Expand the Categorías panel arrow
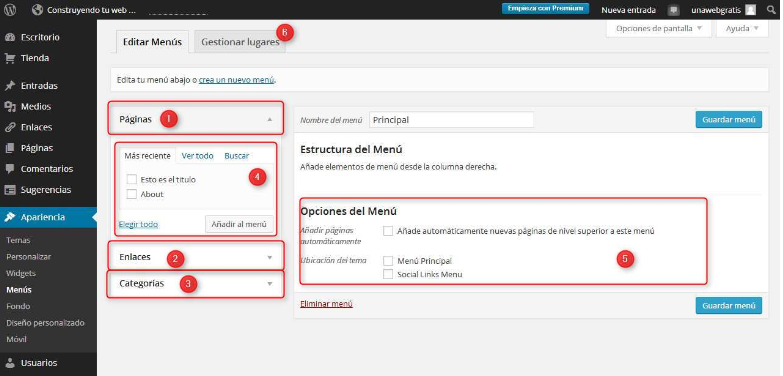The image size is (783, 376). pyautogui.click(x=270, y=284)
